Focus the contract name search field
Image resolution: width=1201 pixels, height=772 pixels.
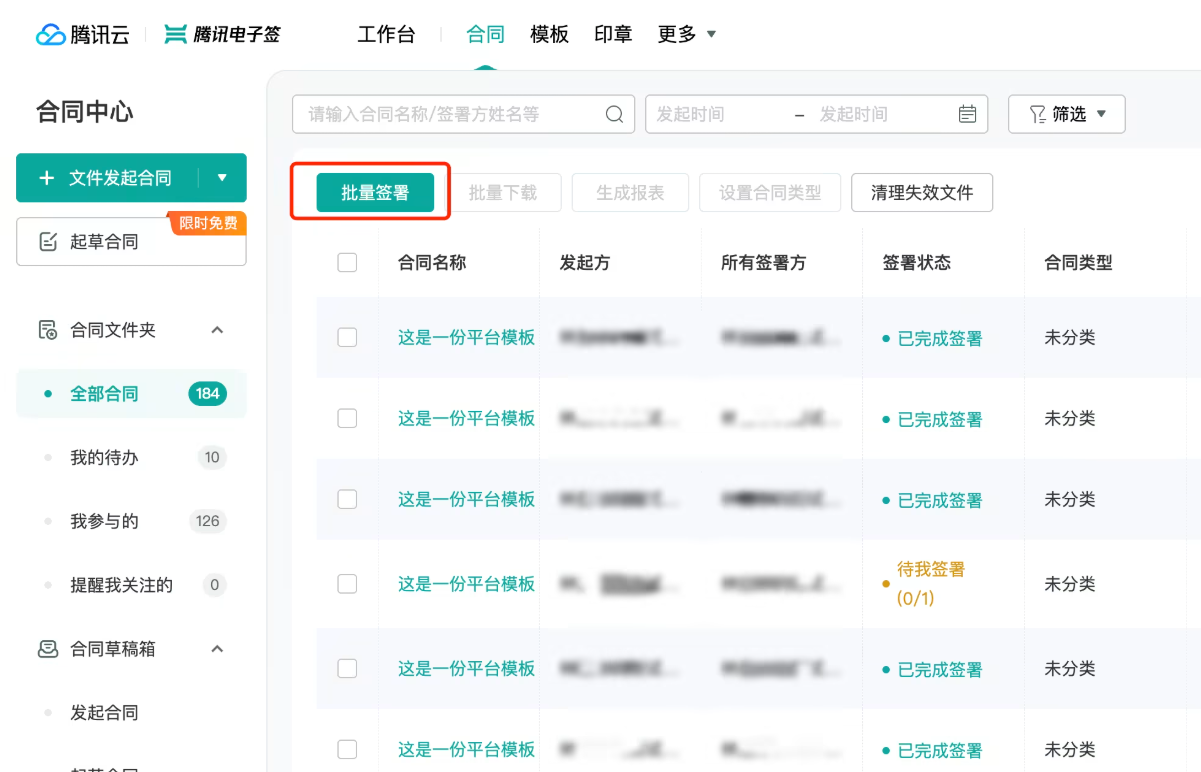coord(463,114)
